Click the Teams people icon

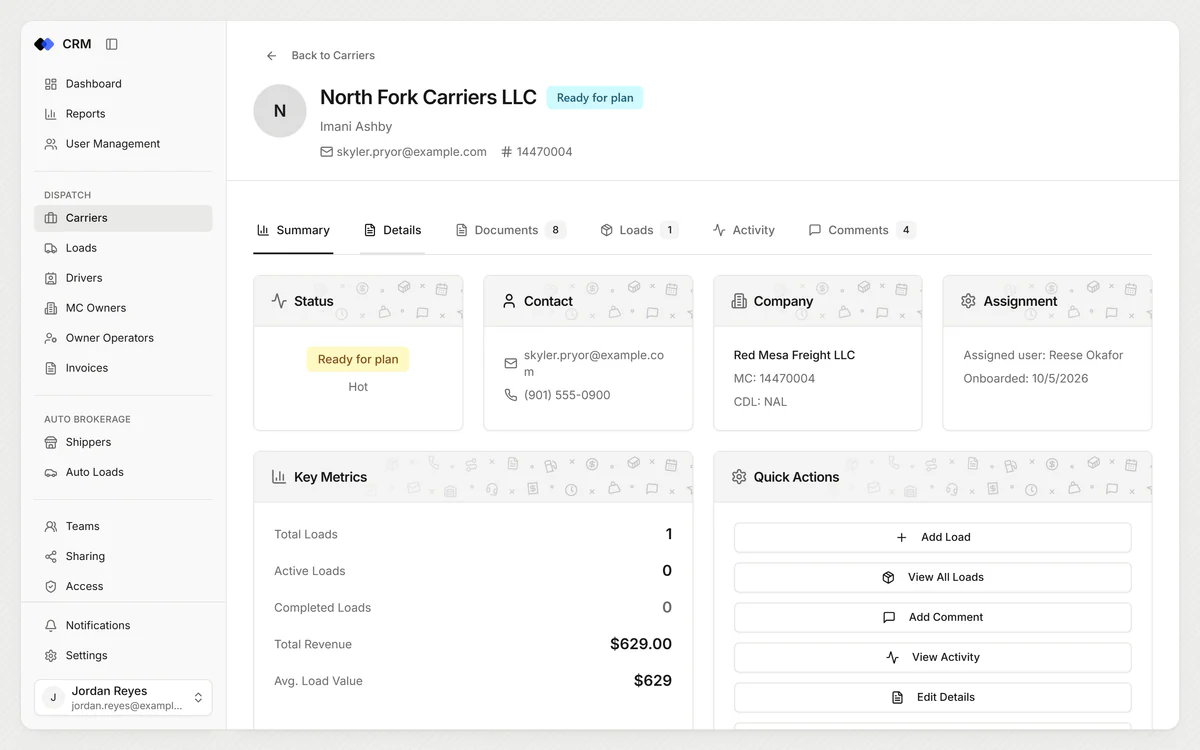[x=51, y=526]
